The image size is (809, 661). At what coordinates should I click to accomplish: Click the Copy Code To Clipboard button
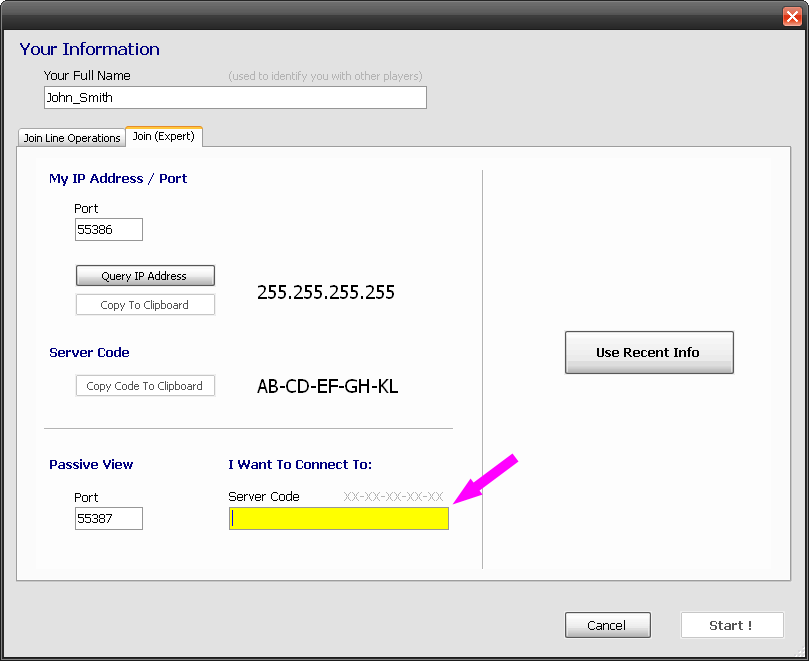coord(145,386)
